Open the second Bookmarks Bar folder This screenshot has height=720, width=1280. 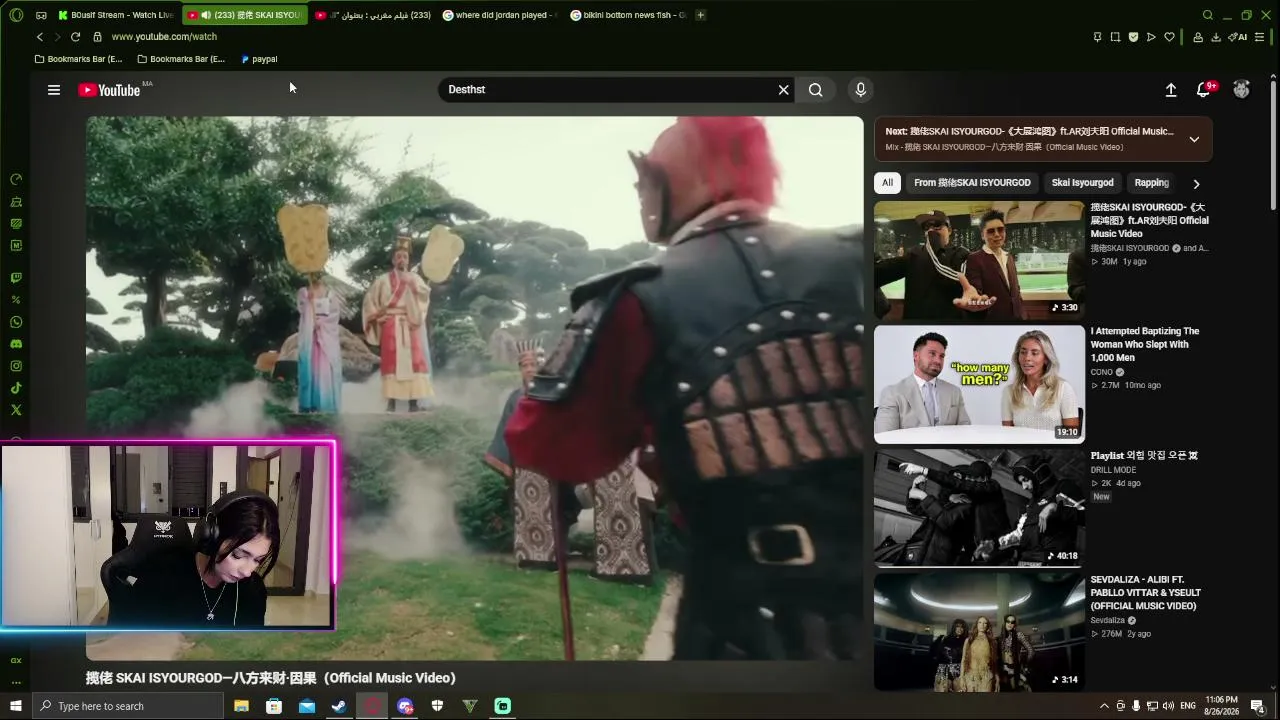click(181, 59)
